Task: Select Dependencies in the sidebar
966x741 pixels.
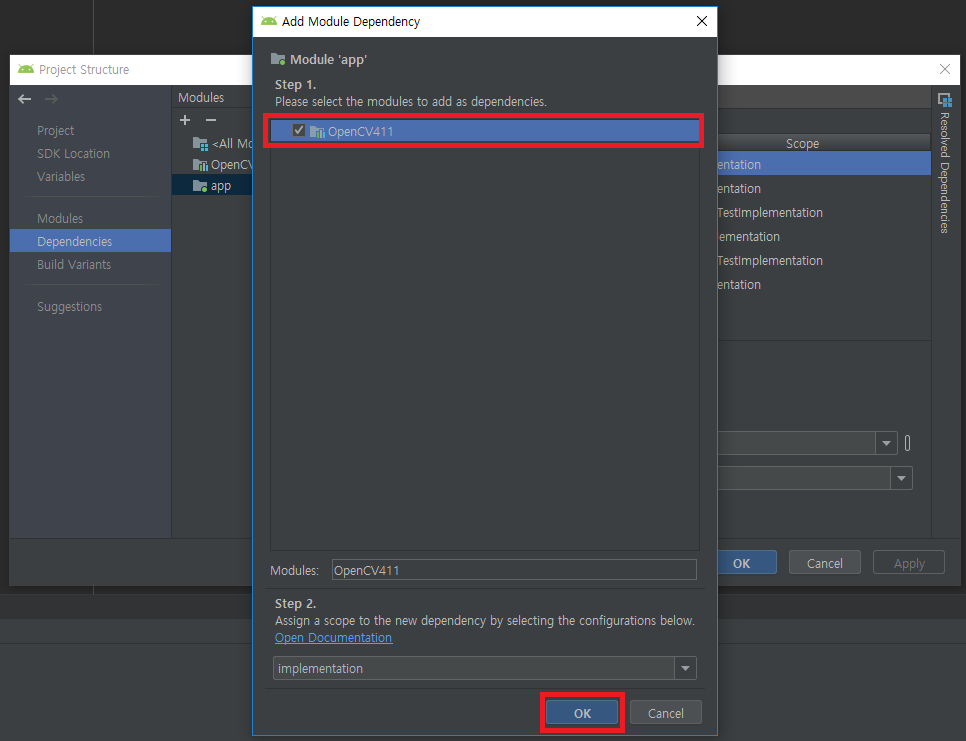Action: tap(91, 241)
